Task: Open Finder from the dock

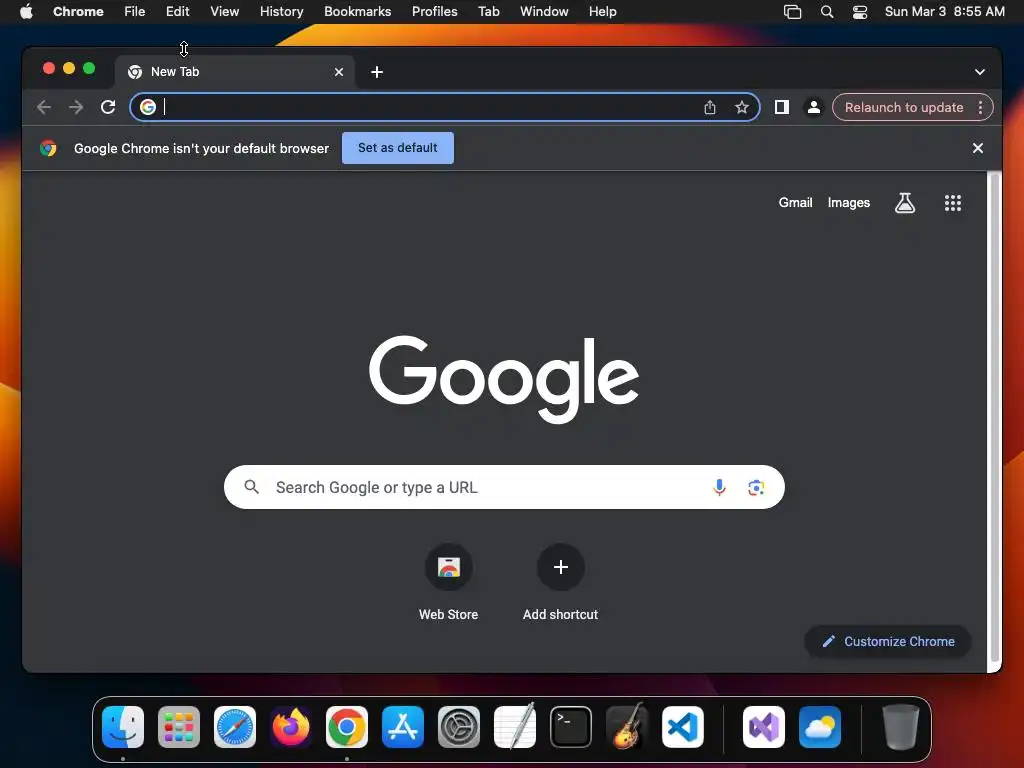Action: (123, 727)
